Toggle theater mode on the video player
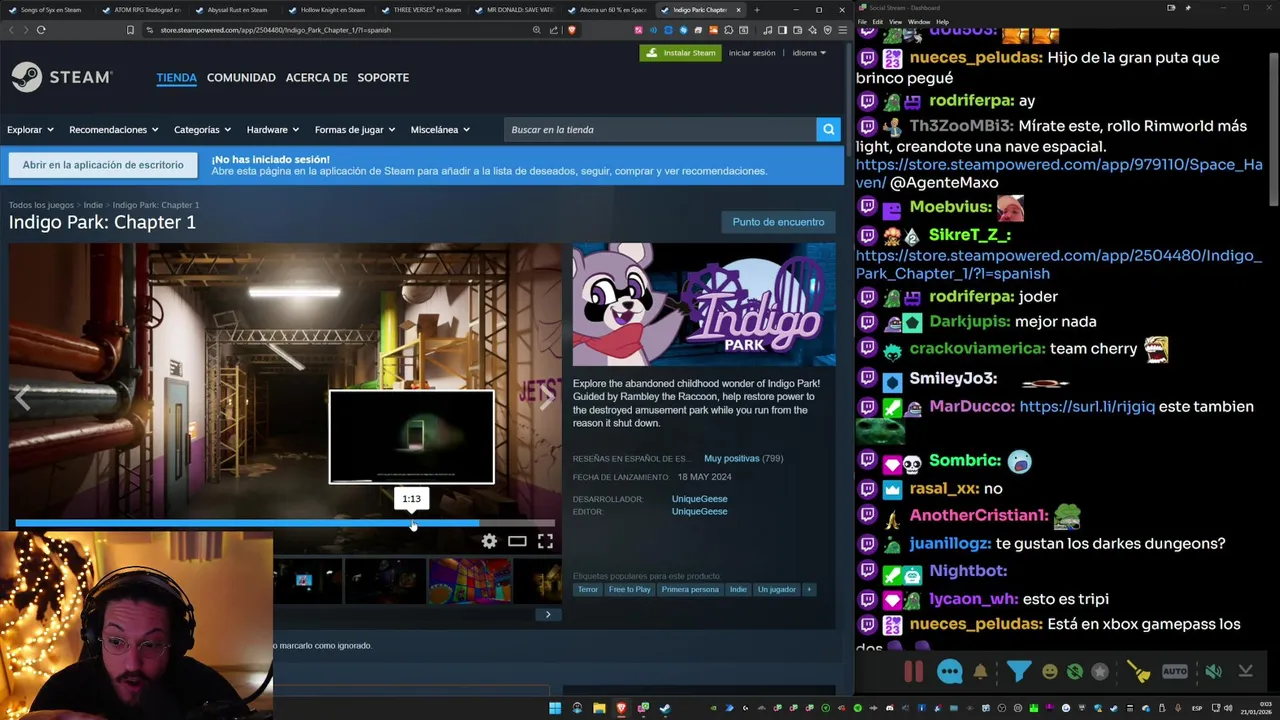Image resolution: width=1280 pixels, height=720 pixels. (517, 541)
